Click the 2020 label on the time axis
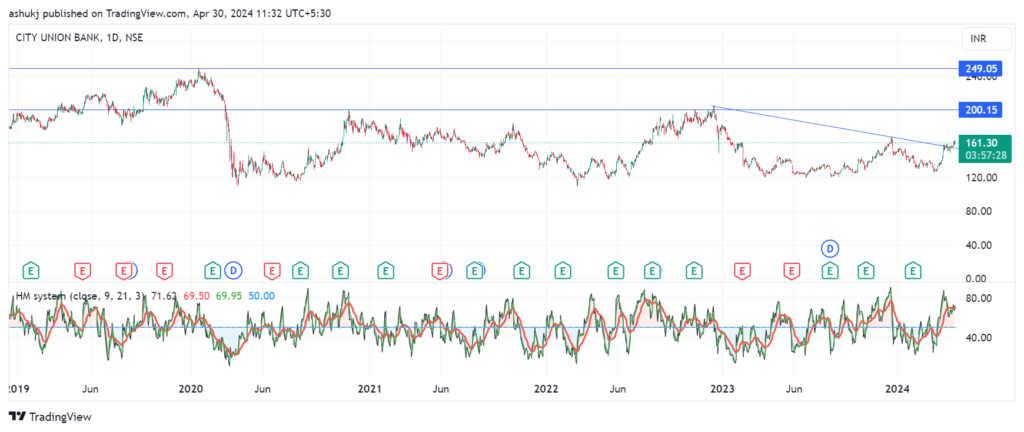The width and height of the screenshot is (1024, 432). coord(190,390)
